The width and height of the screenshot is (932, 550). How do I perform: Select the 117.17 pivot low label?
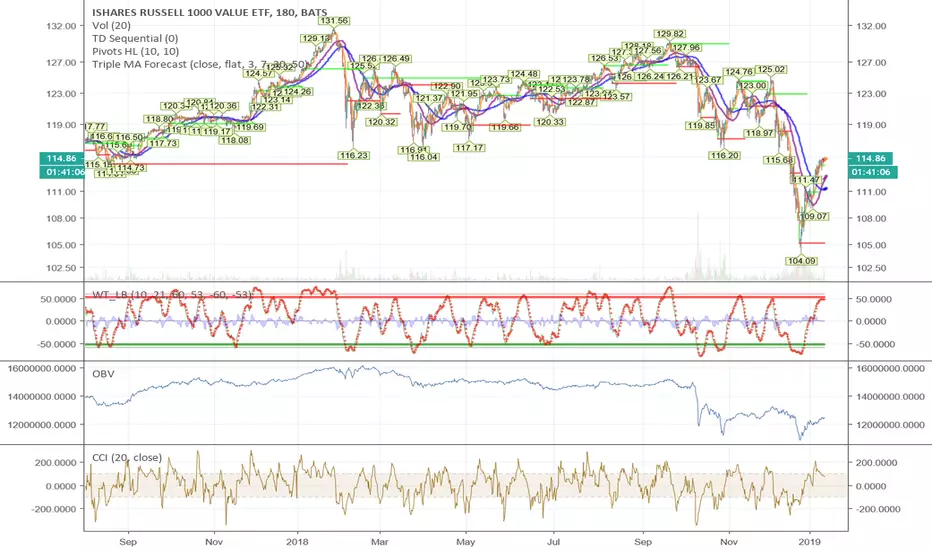coord(469,147)
